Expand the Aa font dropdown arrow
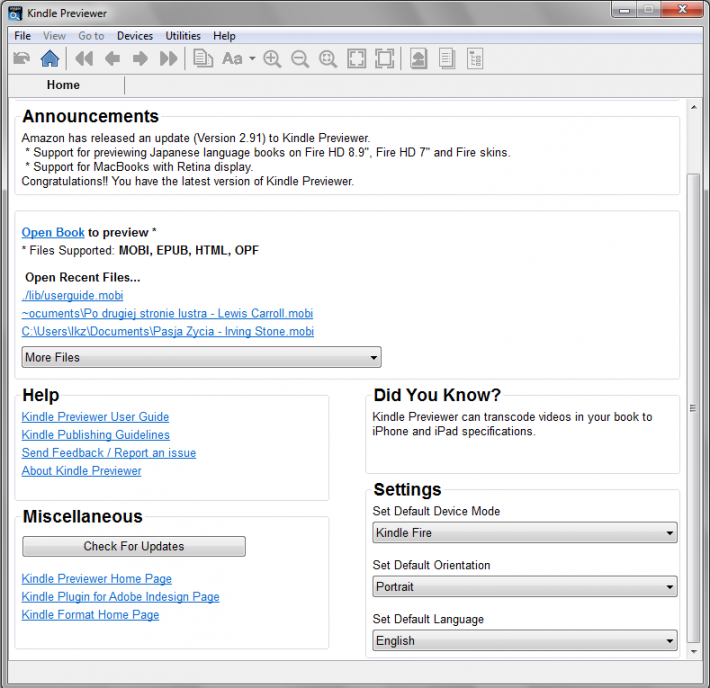This screenshot has height=688, width=710. (252, 58)
